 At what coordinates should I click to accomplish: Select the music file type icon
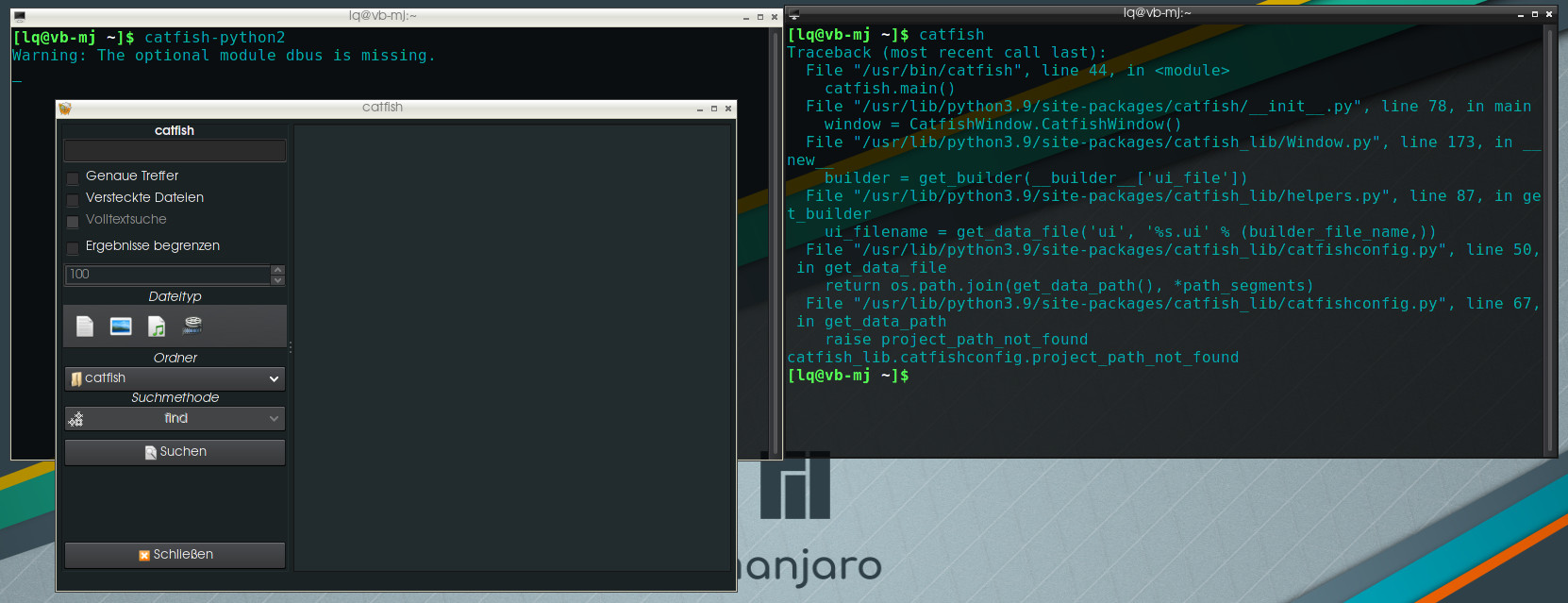coord(157,327)
